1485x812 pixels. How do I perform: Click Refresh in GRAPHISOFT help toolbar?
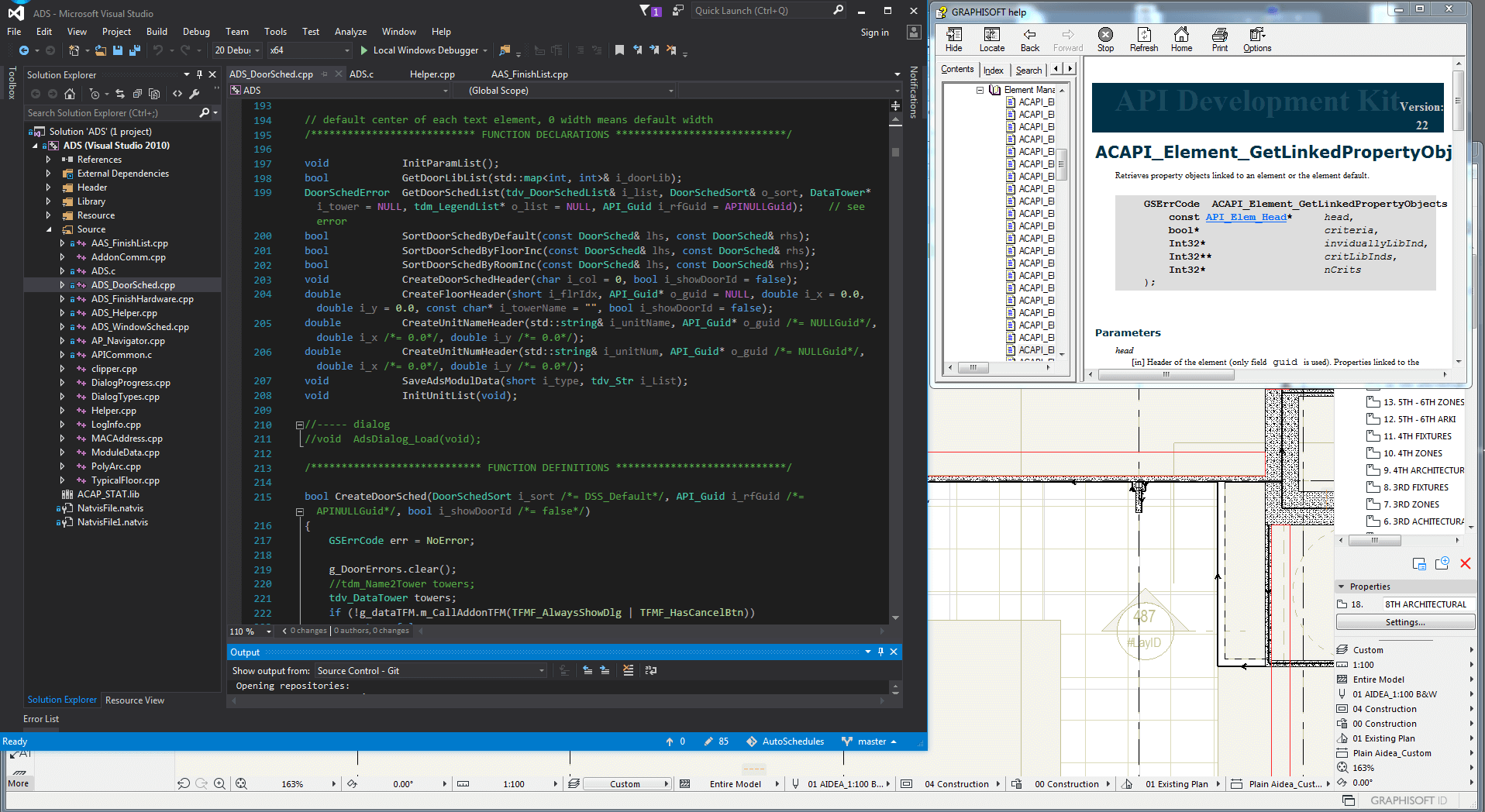pyautogui.click(x=1143, y=40)
